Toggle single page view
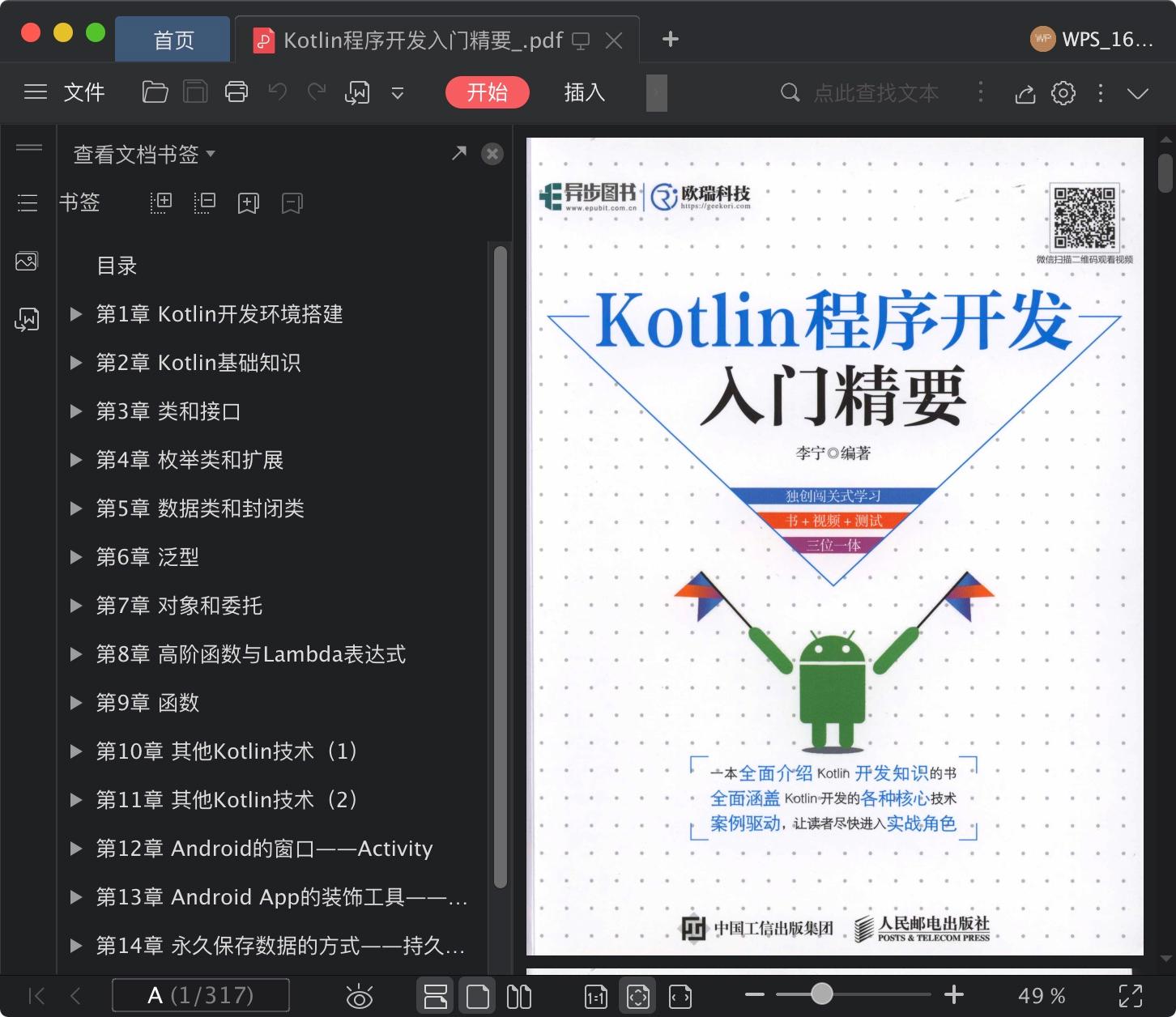Image resolution: width=1176 pixels, height=1017 pixels. [478, 996]
